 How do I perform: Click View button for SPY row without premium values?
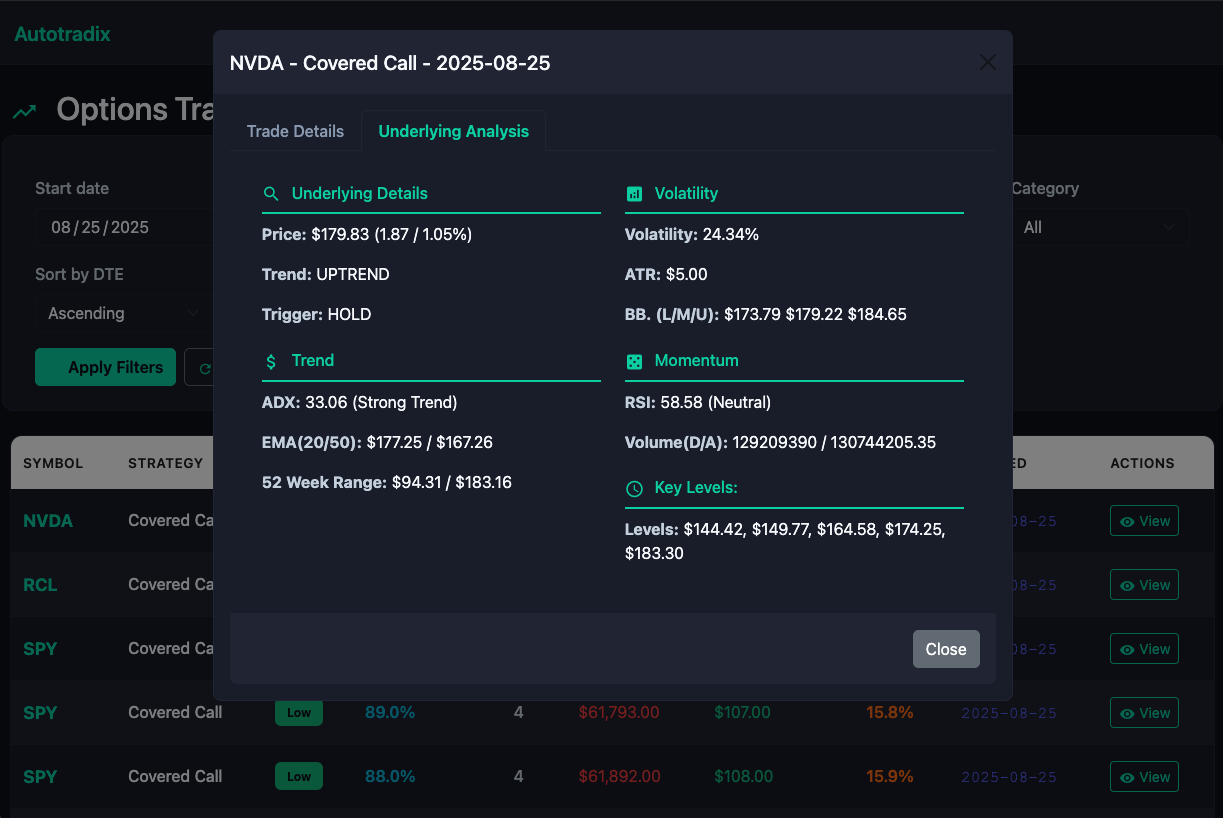(1144, 649)
